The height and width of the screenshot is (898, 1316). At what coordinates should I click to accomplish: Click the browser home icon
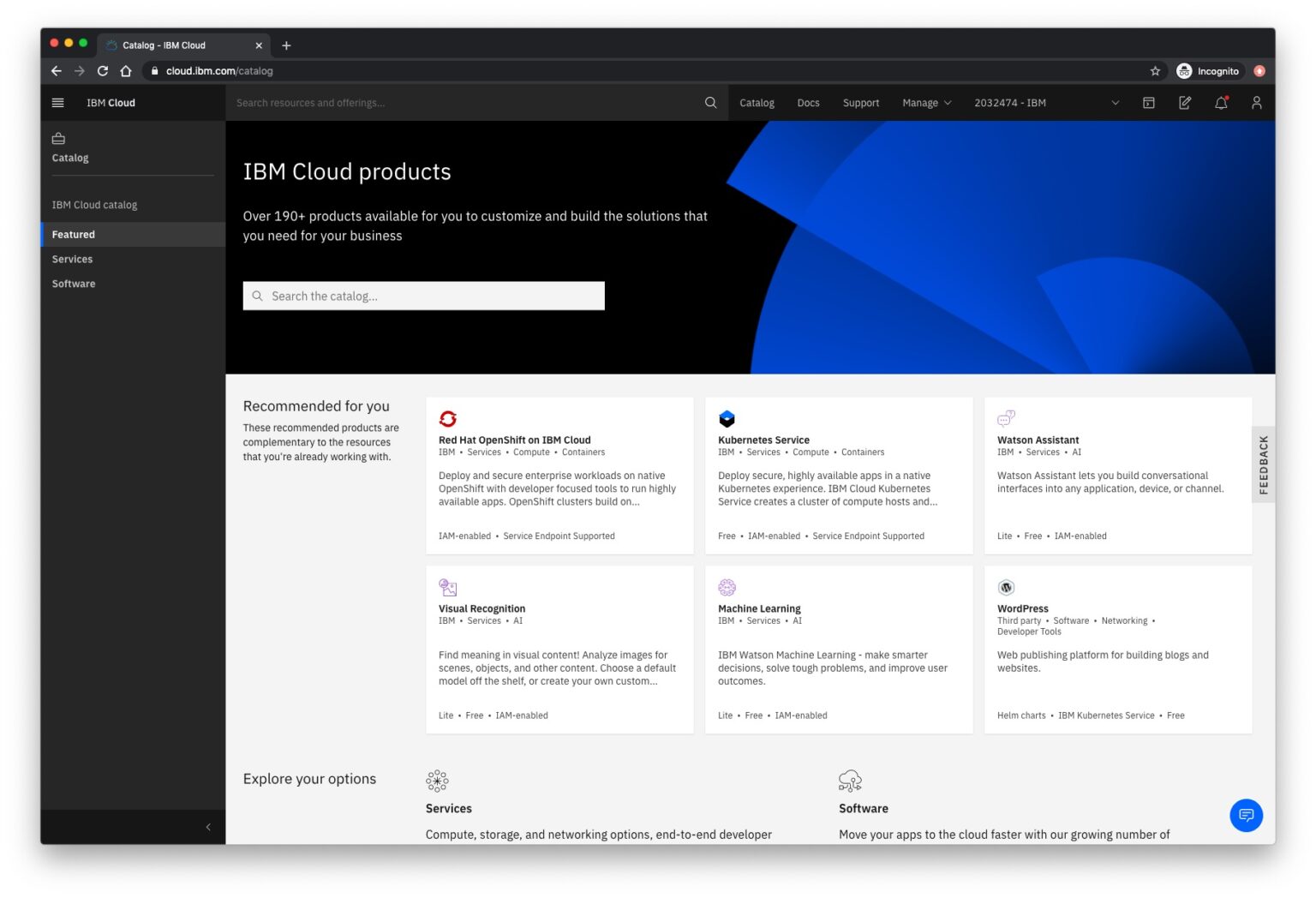point(126,71)
